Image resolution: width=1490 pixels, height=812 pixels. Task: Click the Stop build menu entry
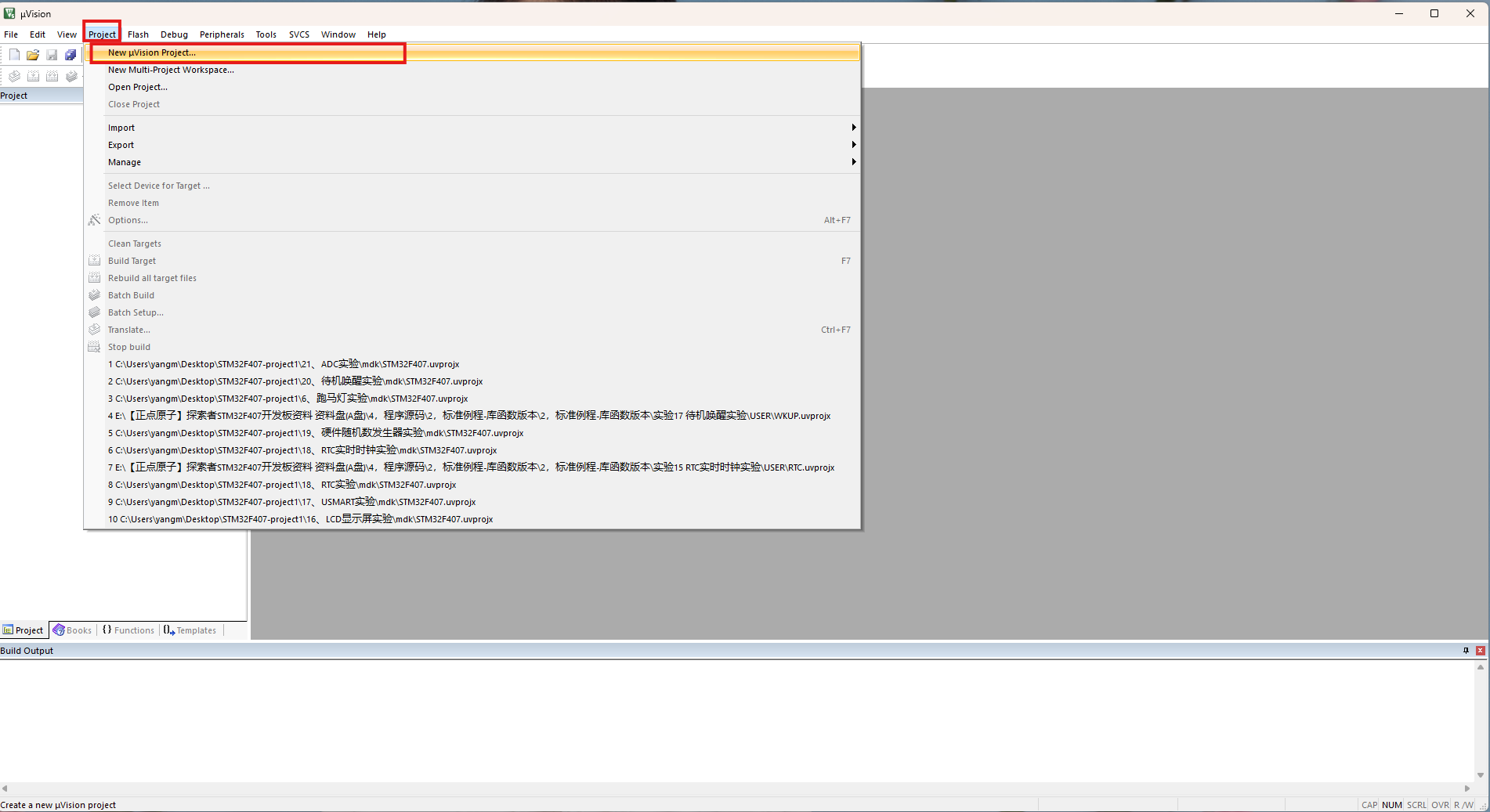pyautogui.click(x=472, y=347)
